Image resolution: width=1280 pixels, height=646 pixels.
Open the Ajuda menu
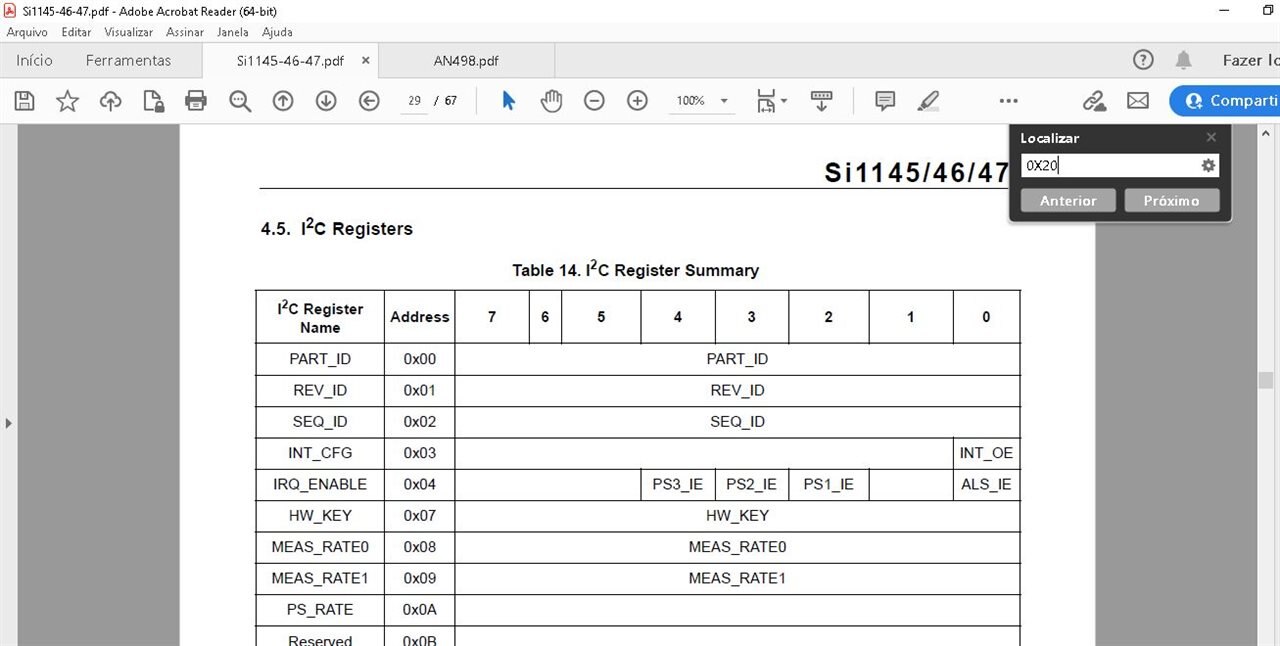coord(277,32)
